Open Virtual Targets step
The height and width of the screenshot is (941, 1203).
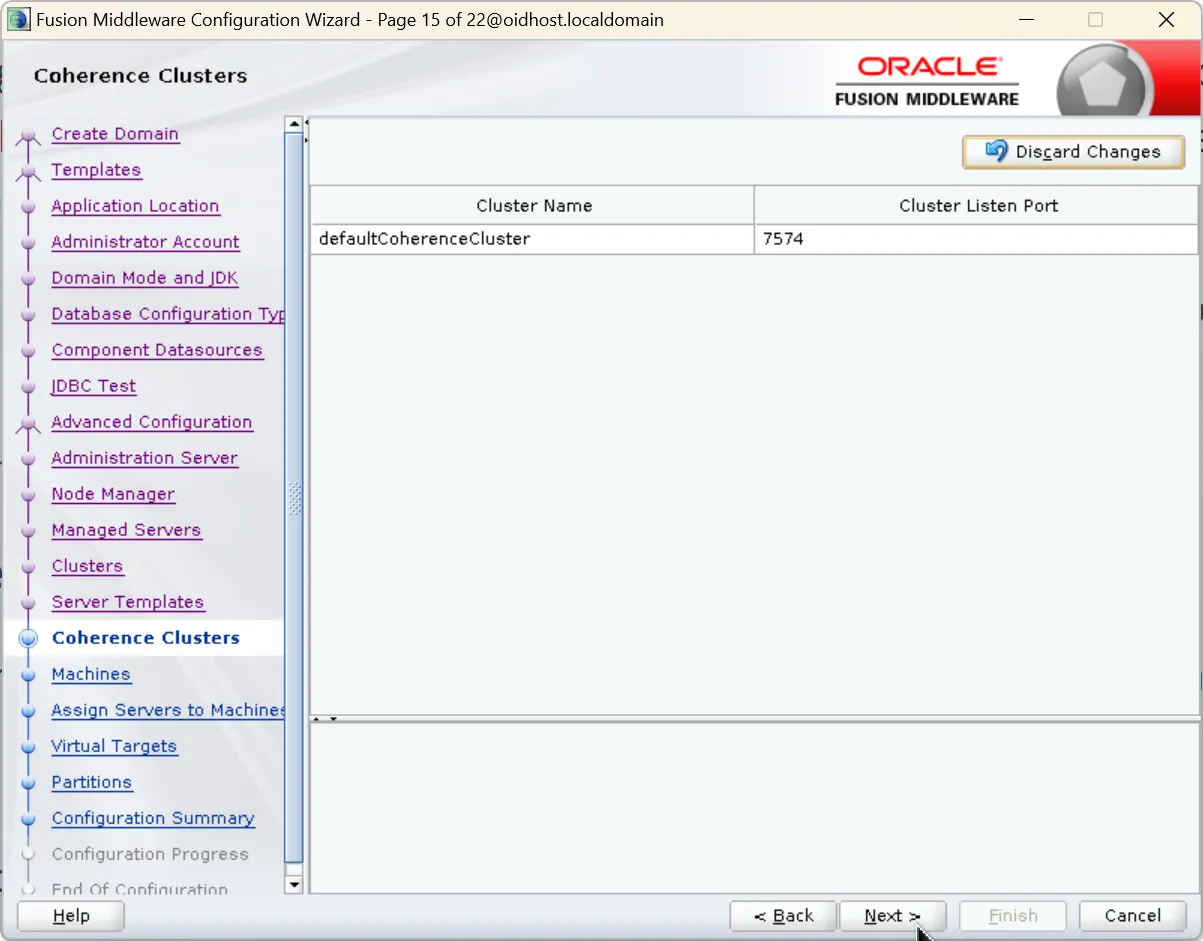[114, 746]
